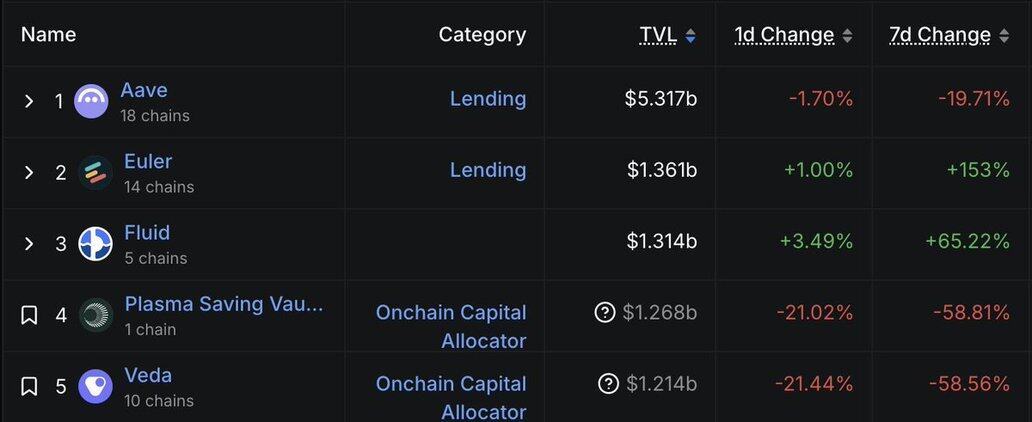This screenshot has width=1032, height=422.
Task: Bookmark the Plasma Saving Vaults row
Action: 29,315
